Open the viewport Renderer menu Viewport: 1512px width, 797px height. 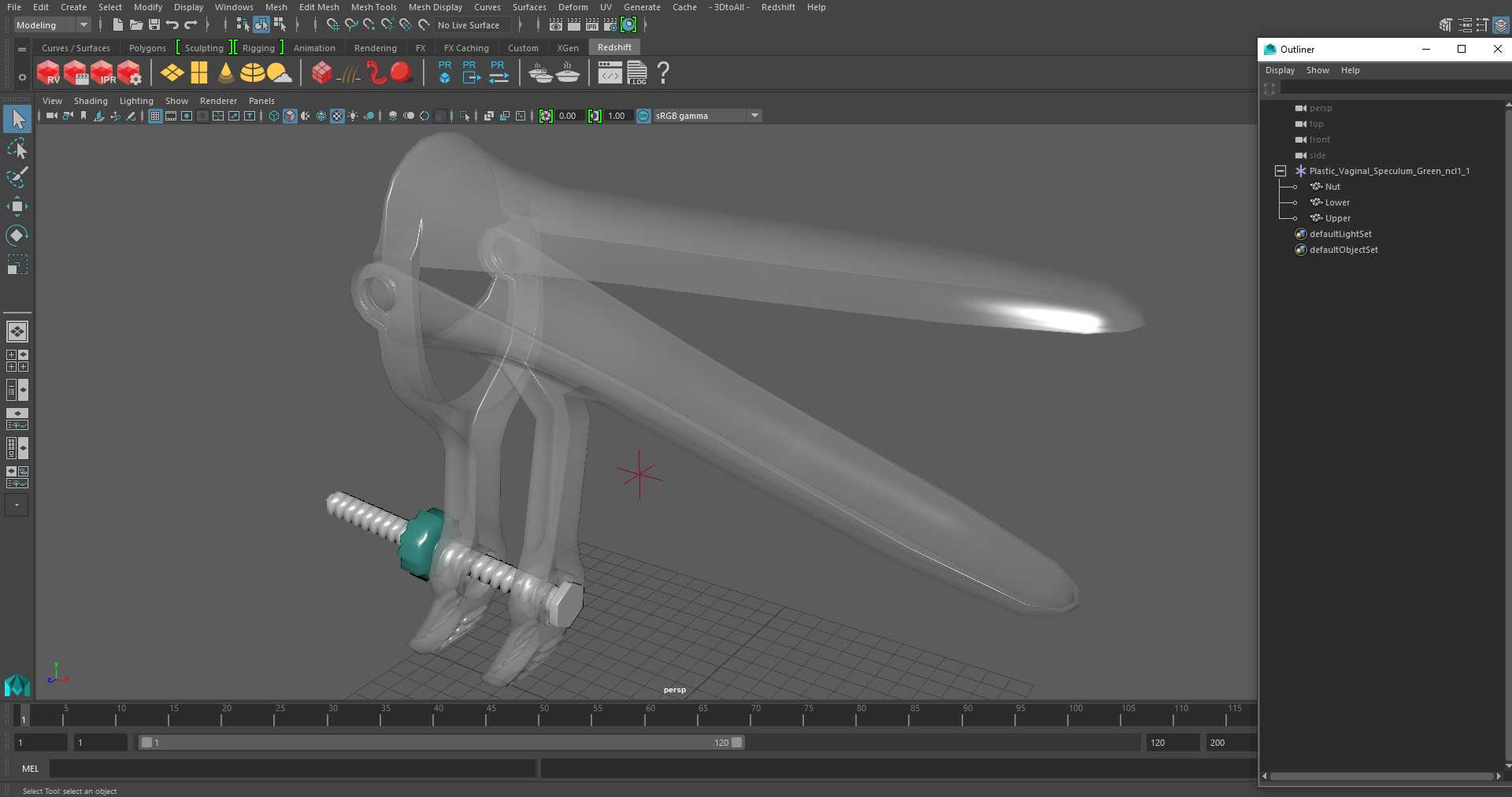pyautogui.click(x=218, y=101)
